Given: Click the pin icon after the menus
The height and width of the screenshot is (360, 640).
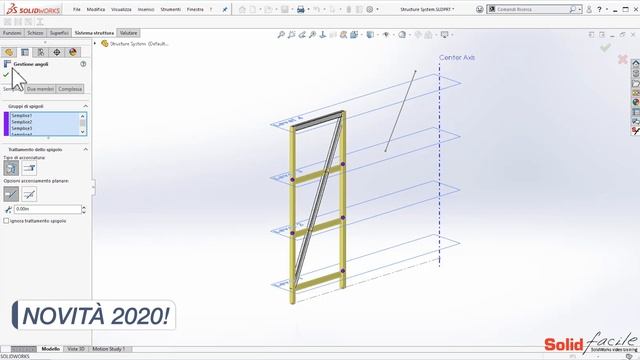Looking at the screenshot, I should [225, 9].
